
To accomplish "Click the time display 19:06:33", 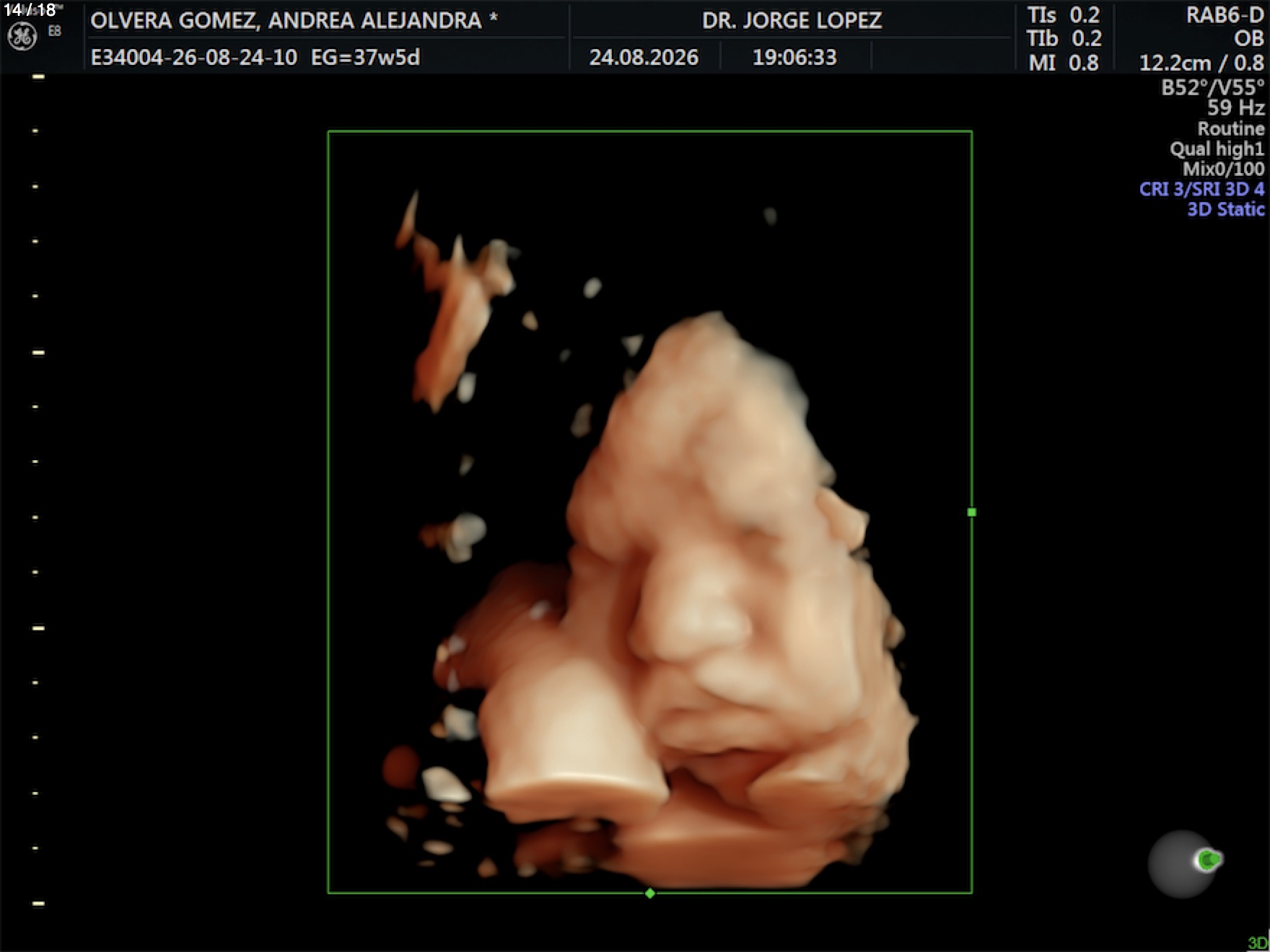I will click(x=794, y=58).
